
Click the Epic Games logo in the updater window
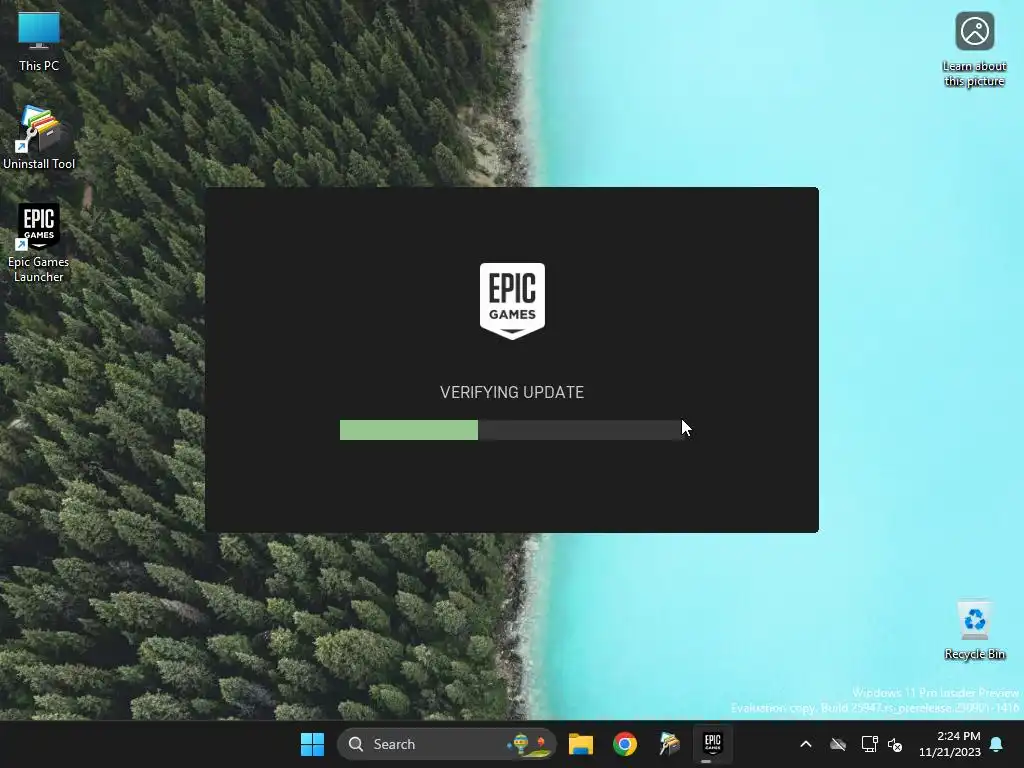(512, 301)
